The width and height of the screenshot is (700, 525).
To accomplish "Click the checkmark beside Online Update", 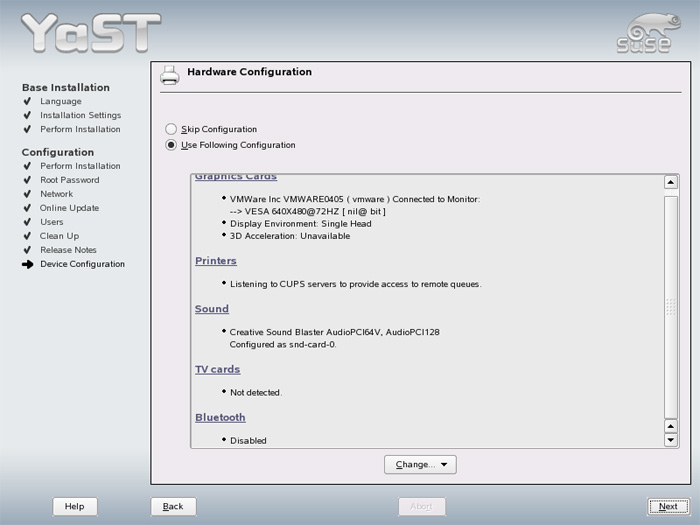I will tap(27, 208).
